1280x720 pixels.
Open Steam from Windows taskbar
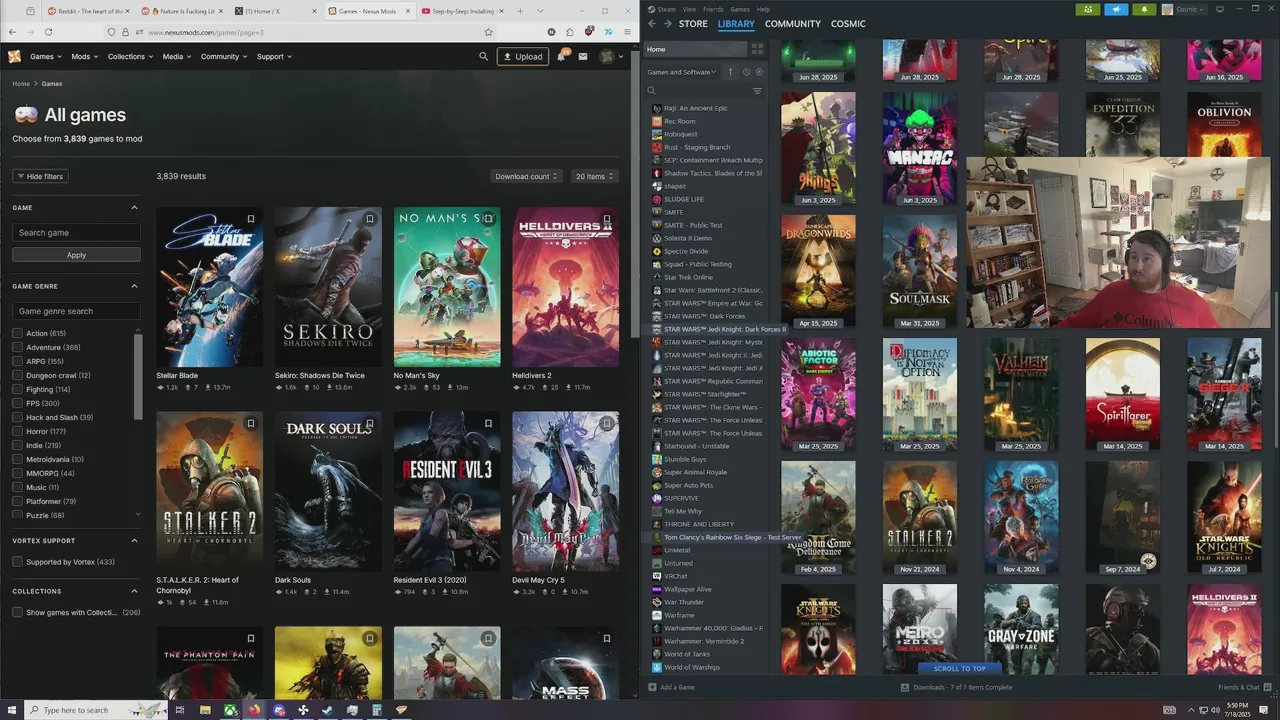[328, 710]
